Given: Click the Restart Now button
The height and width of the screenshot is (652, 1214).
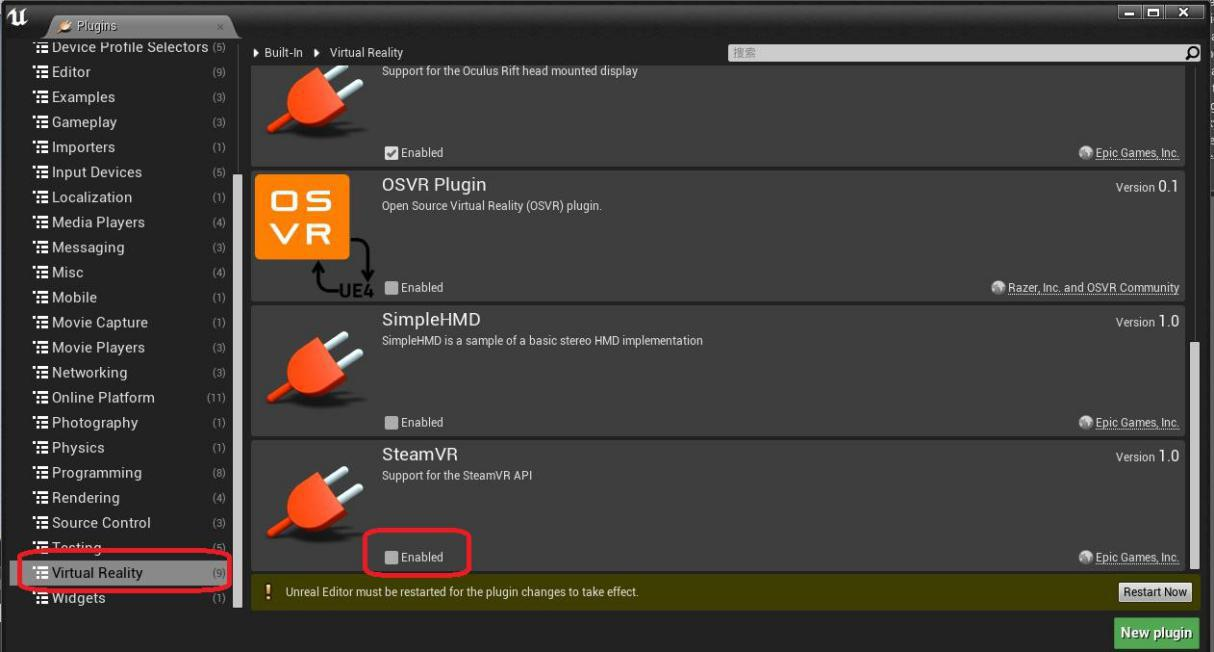Looking at the screenshot, I should click(1155, 592).
